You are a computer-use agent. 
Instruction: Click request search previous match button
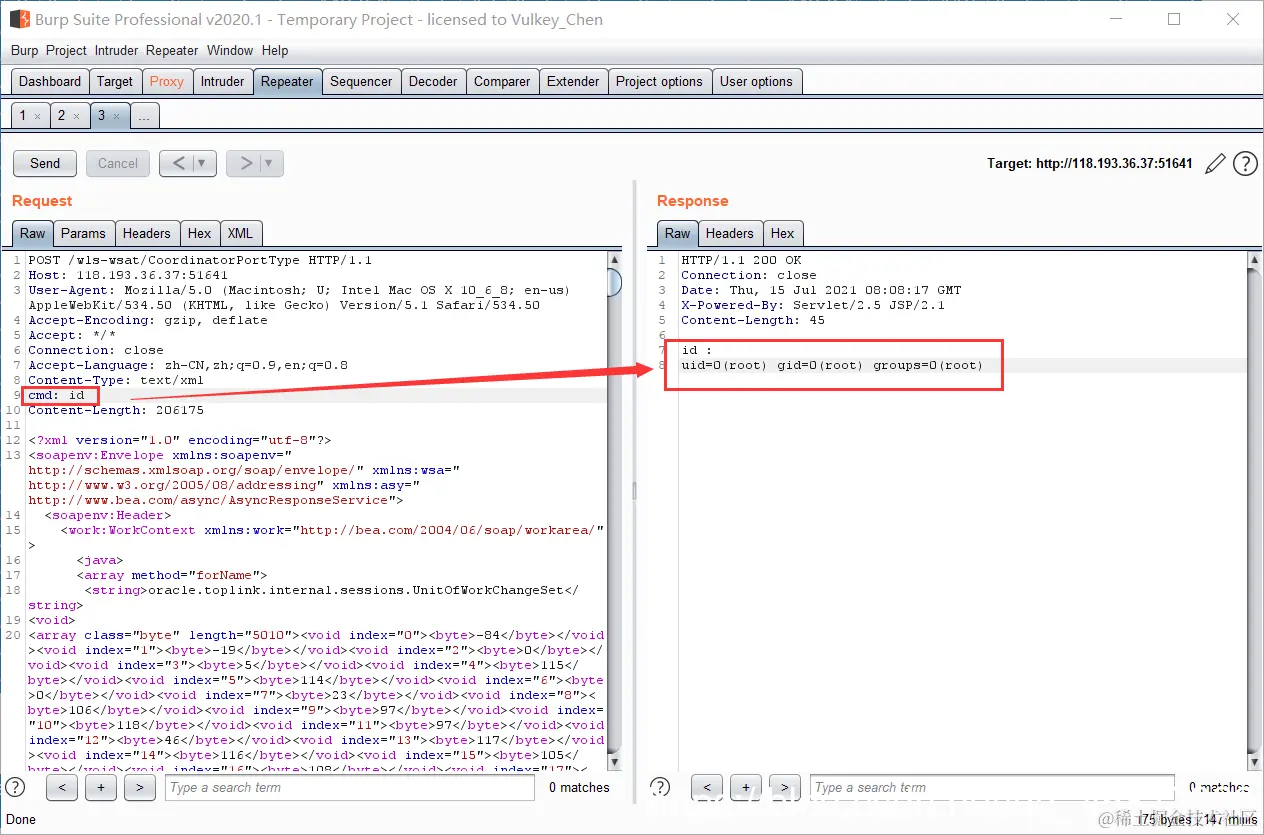click(x=62, y=787)
